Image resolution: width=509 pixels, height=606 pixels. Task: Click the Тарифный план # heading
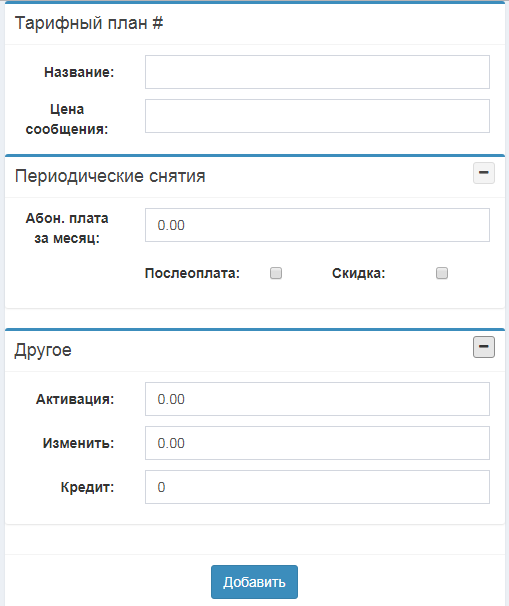(x=89, y=23)
